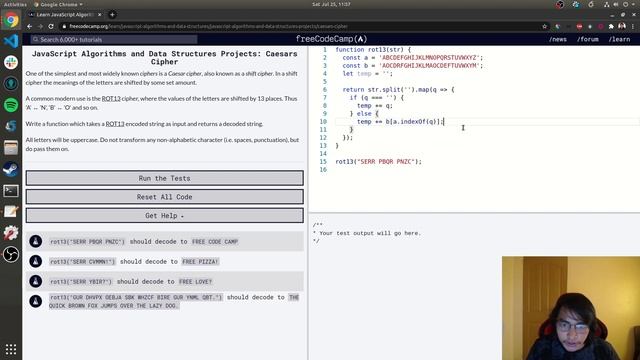Click 'Your test output will go here.' text
Image resolution: width=640 pixels, height=360 pixels.
[370, 233]
